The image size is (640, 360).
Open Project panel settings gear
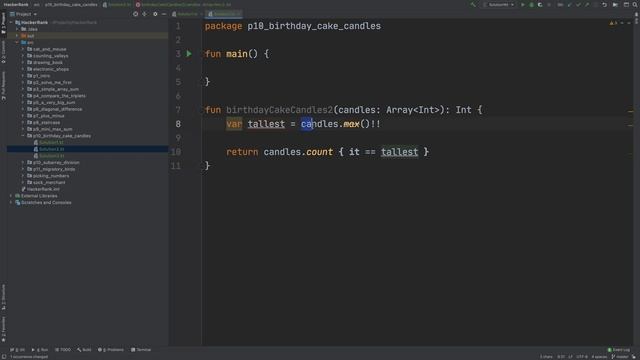click(x=155, y=14)
